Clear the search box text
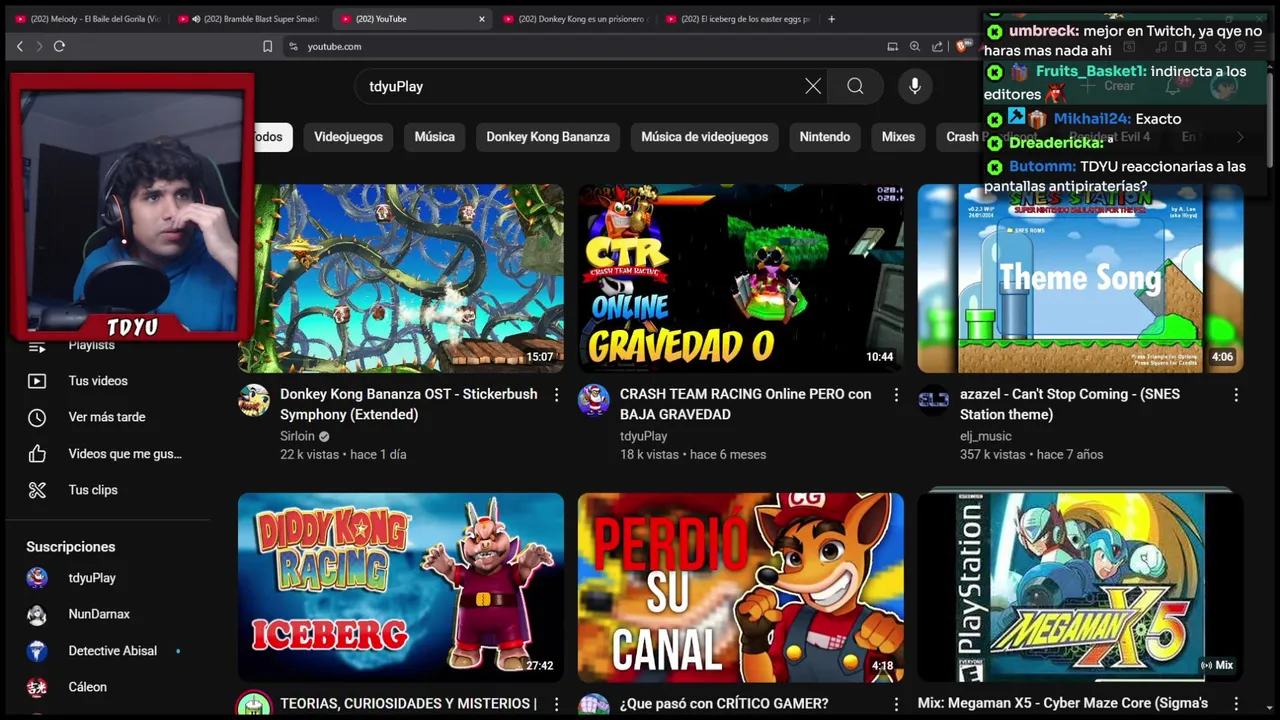1280x720 pixels. 813,86
